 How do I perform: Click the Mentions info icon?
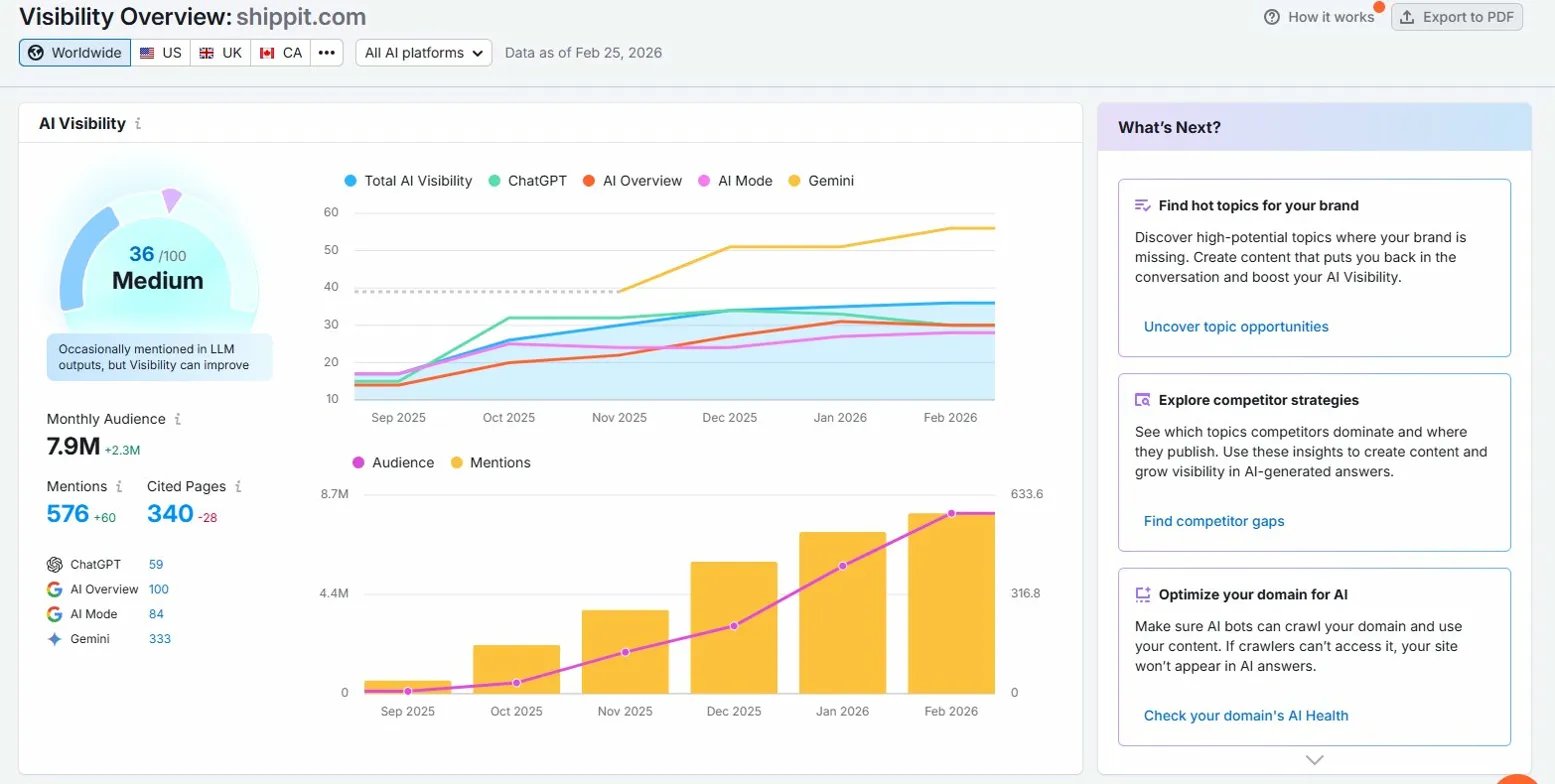point(119,486)
